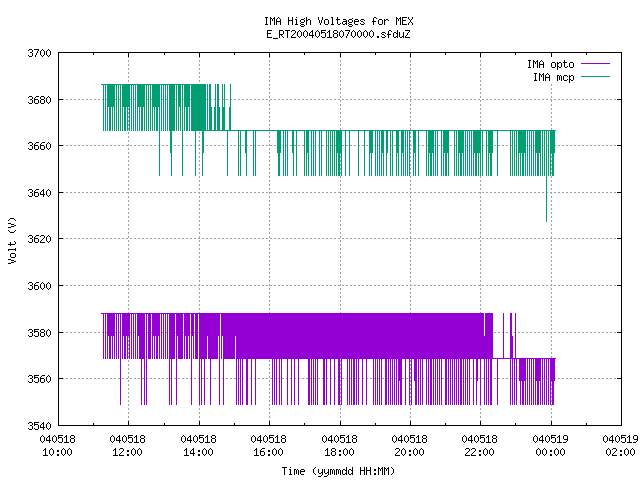
Task: Click the 3680 y-axis tick label
Action: (39, 100)
